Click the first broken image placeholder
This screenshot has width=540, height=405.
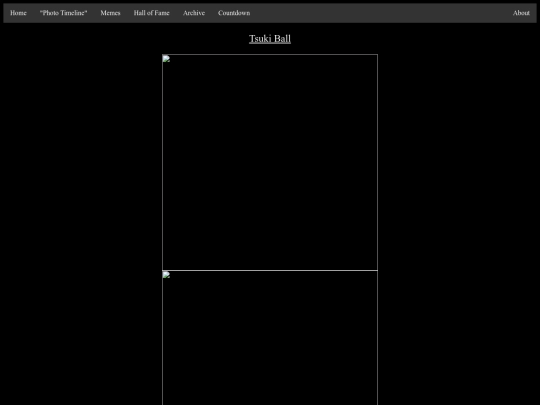[x=270, y=162]
